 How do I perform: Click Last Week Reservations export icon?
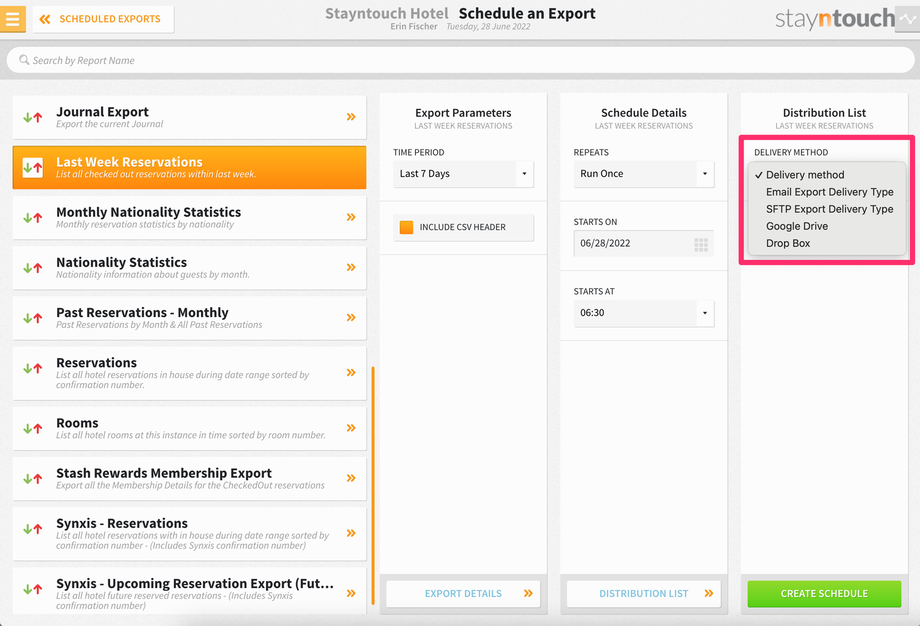(x=33, y=168)
